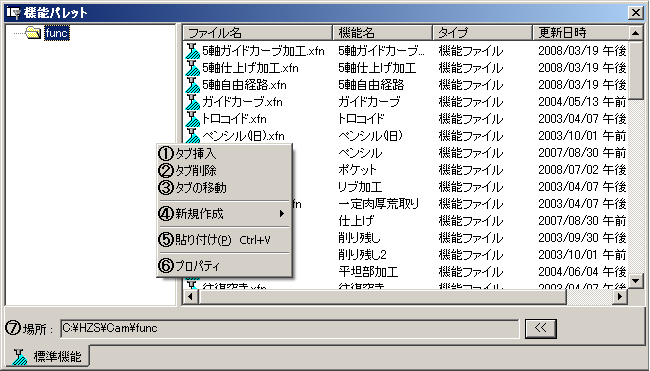This screenshot has height=371, width=650.
Task: Choose タブ挿入 from the context menu
Action: pos(224,153)
